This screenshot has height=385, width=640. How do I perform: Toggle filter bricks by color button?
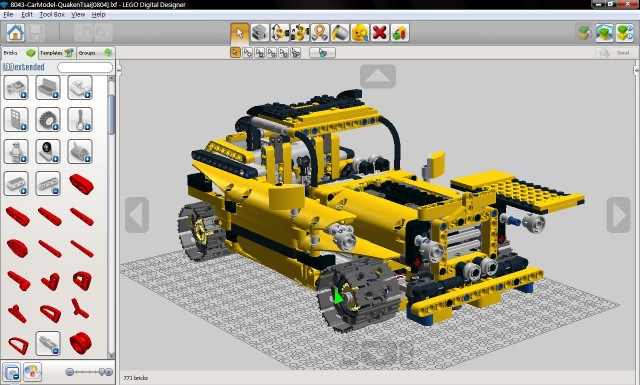(x=32, y=372)
